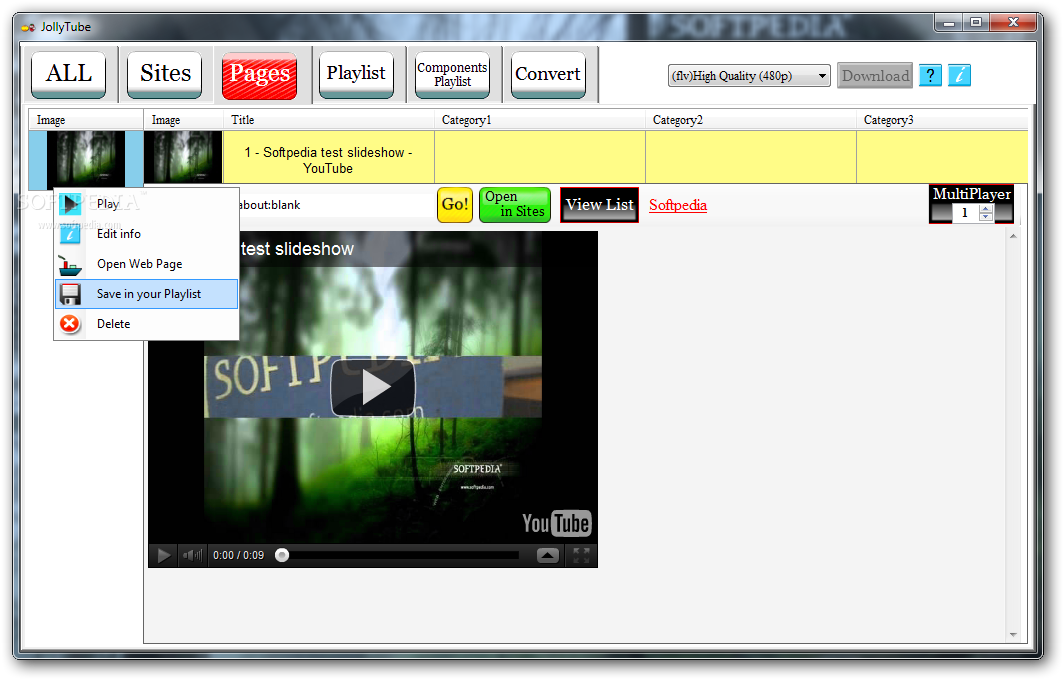Select the 'Softpedia test slideshow - YouTube' title cell
The height and width of the screenshot is (680, 1064).
click(x=328, y=157)
